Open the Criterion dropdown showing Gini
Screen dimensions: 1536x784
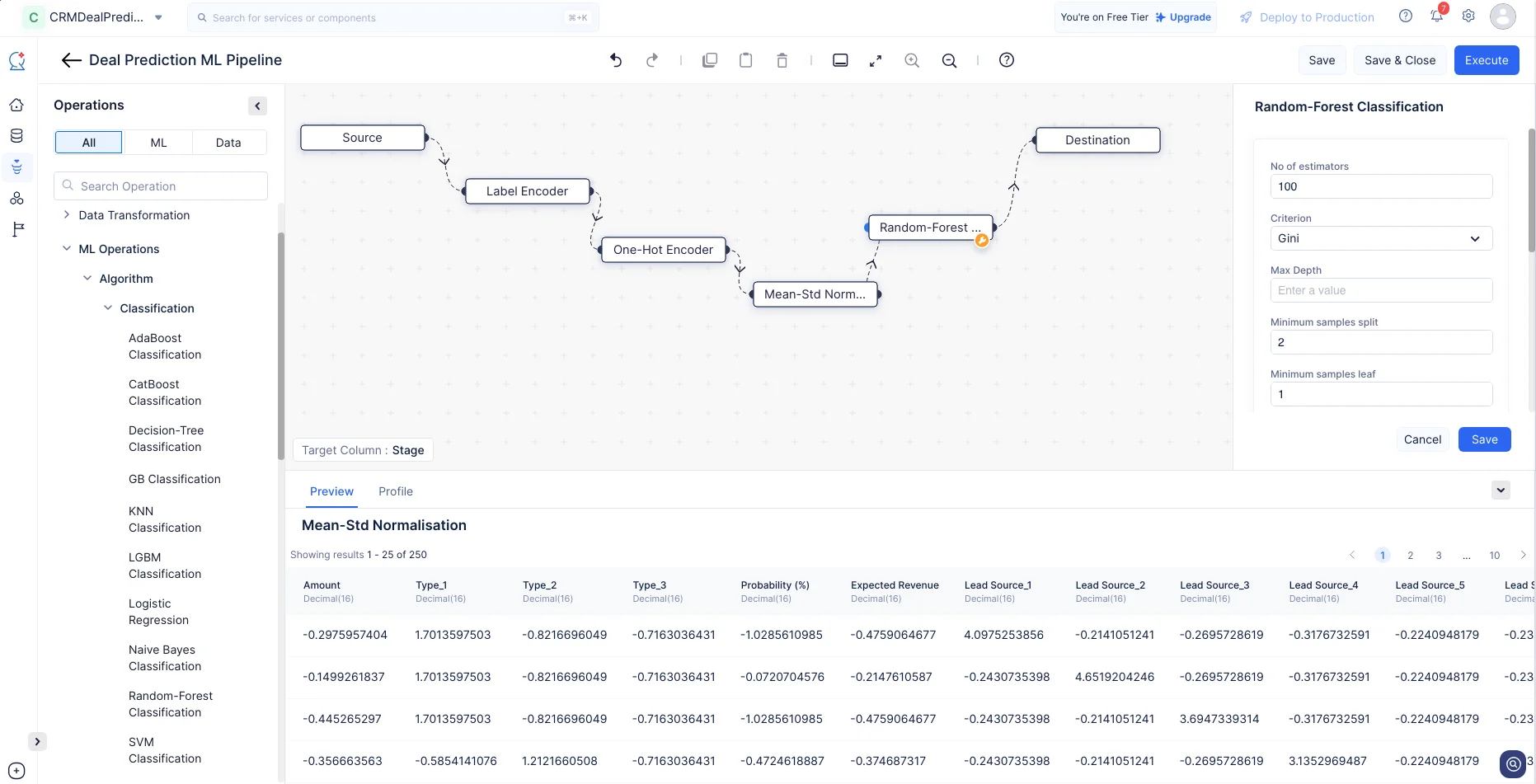click(x=1381, y=238)
